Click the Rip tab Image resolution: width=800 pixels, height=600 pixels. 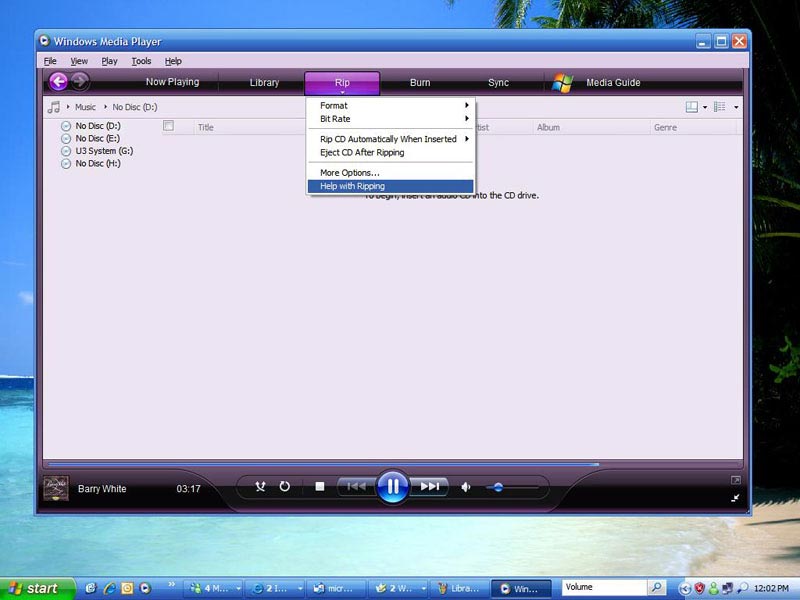click(x=342, y=83)
